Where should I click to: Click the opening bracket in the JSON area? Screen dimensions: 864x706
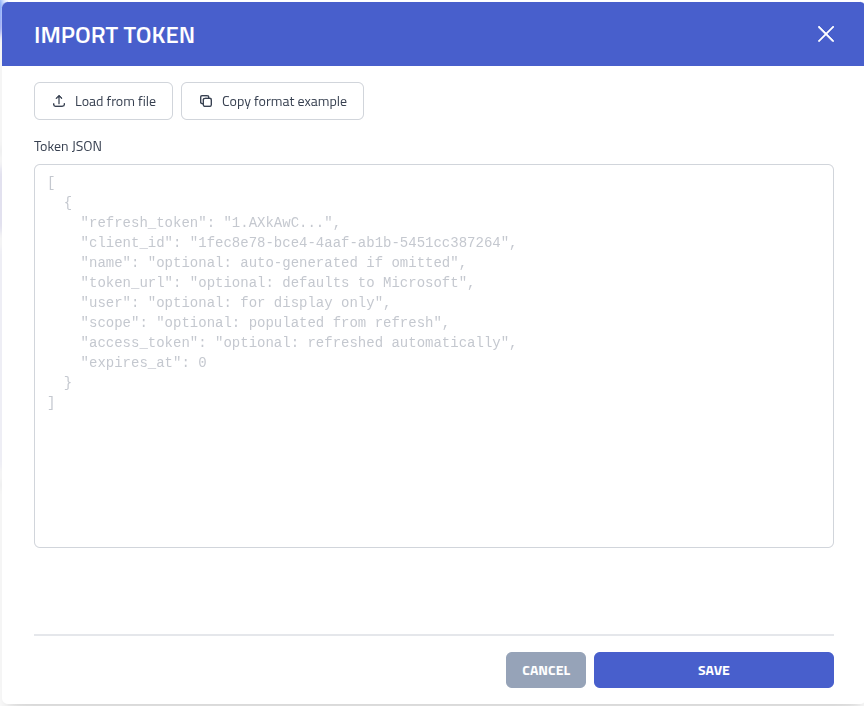point(51,181)
